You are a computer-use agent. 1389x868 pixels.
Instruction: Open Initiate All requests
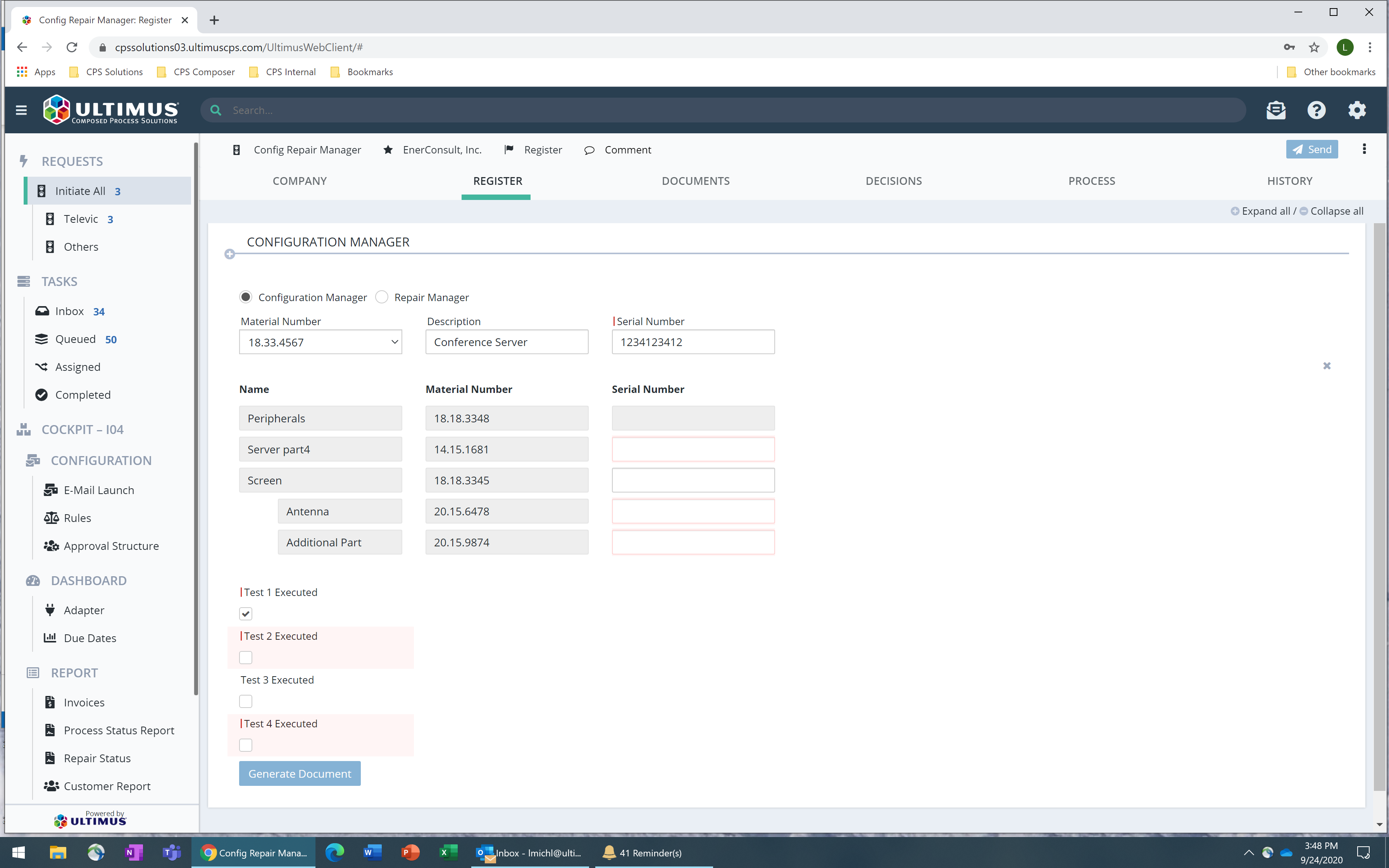(108, 191)
